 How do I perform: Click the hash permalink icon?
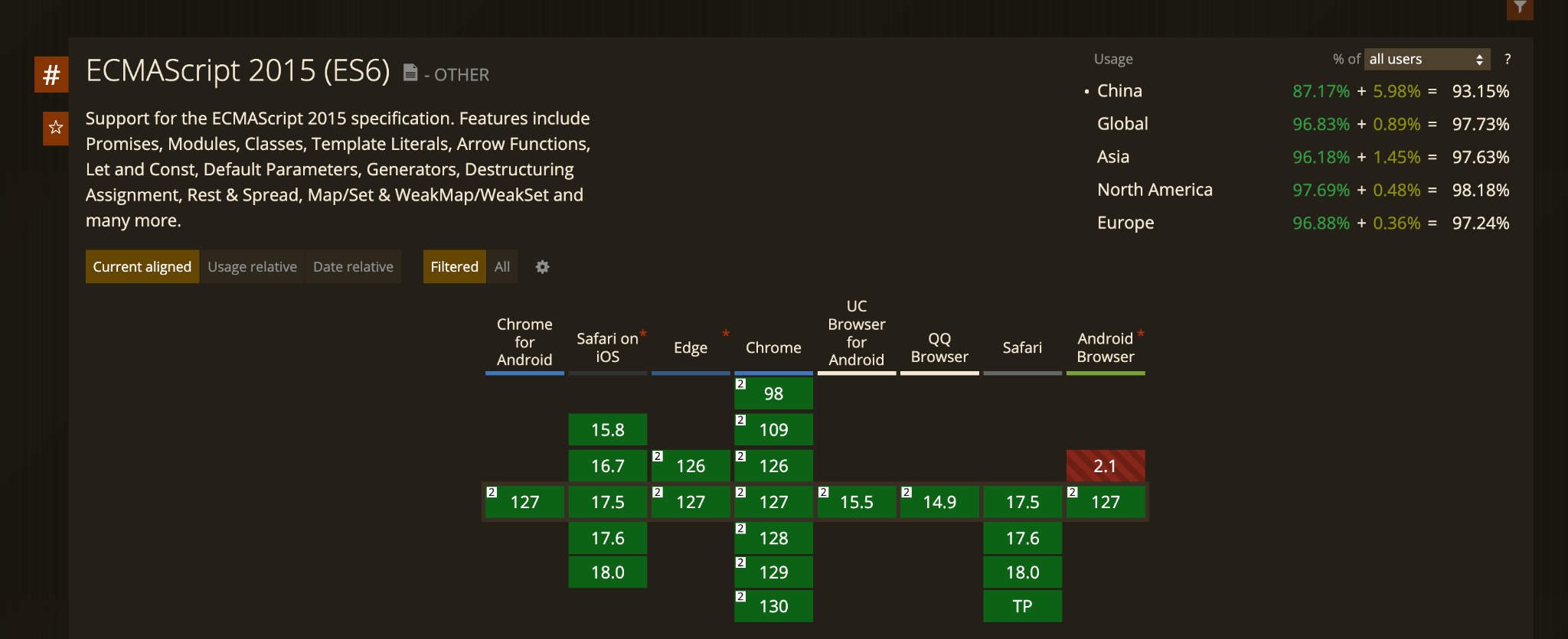tap(51, 75)
